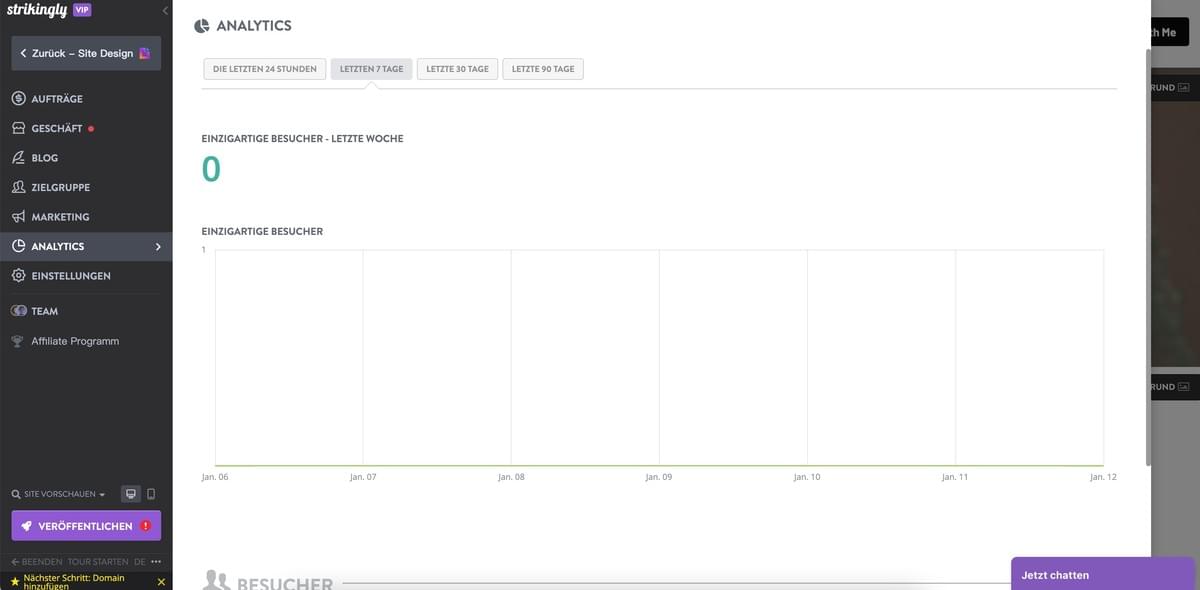
Task: Click the Team avatars icon
Action: [18, 311]
